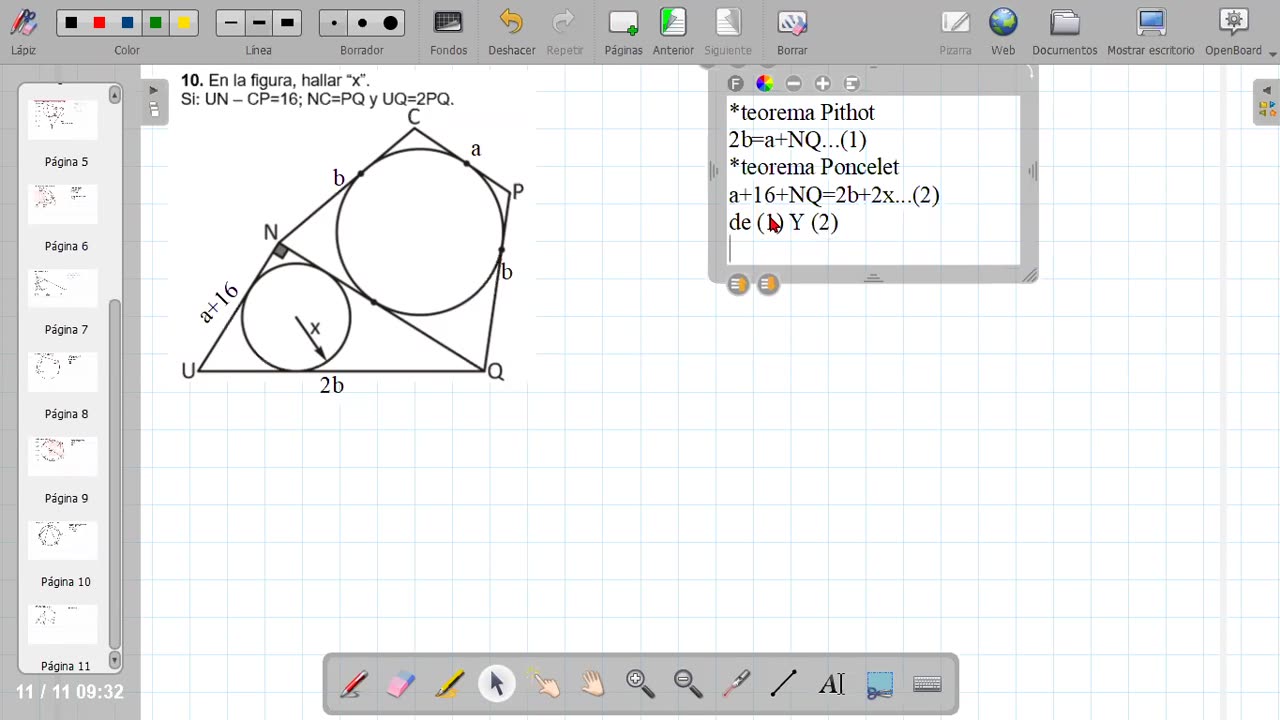Click first orange text box layout button
Screen dimensions: 1280x720
738,285
